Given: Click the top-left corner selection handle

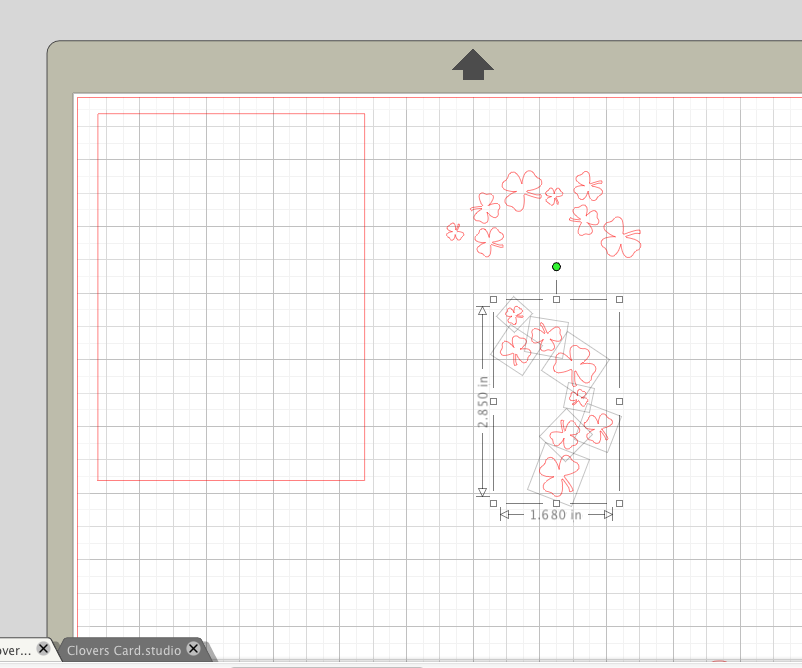Looking at the screenshot, I should (x=492, y=298).
